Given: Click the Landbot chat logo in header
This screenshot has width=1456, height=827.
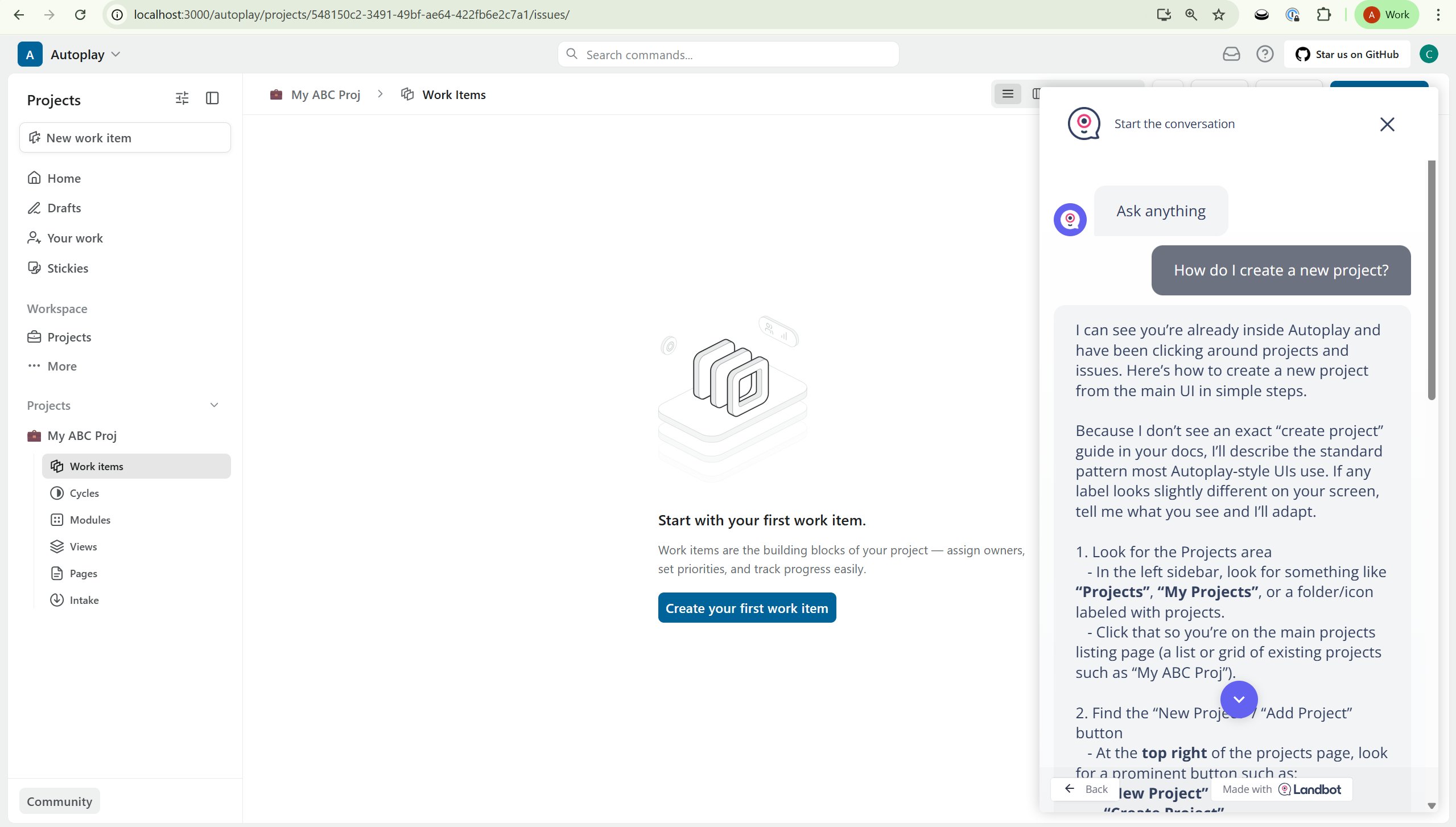Looking at the screenshot, I should pyautogui.click(x=1083, y=124).
